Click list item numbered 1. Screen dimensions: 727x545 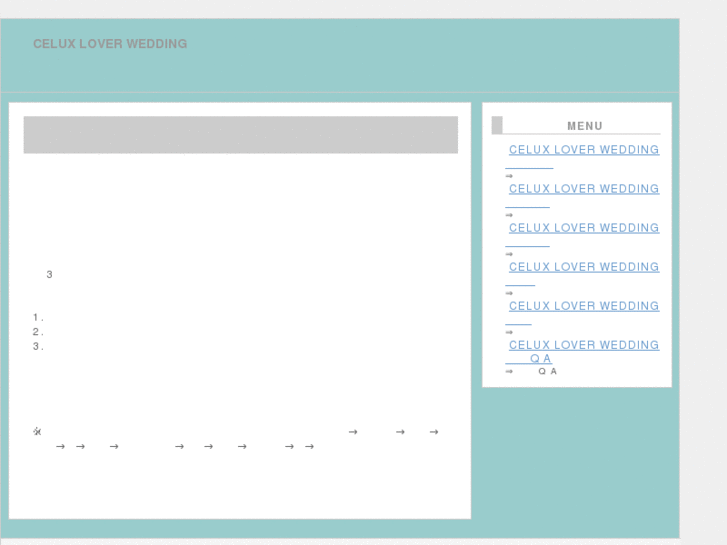point(38,317)
